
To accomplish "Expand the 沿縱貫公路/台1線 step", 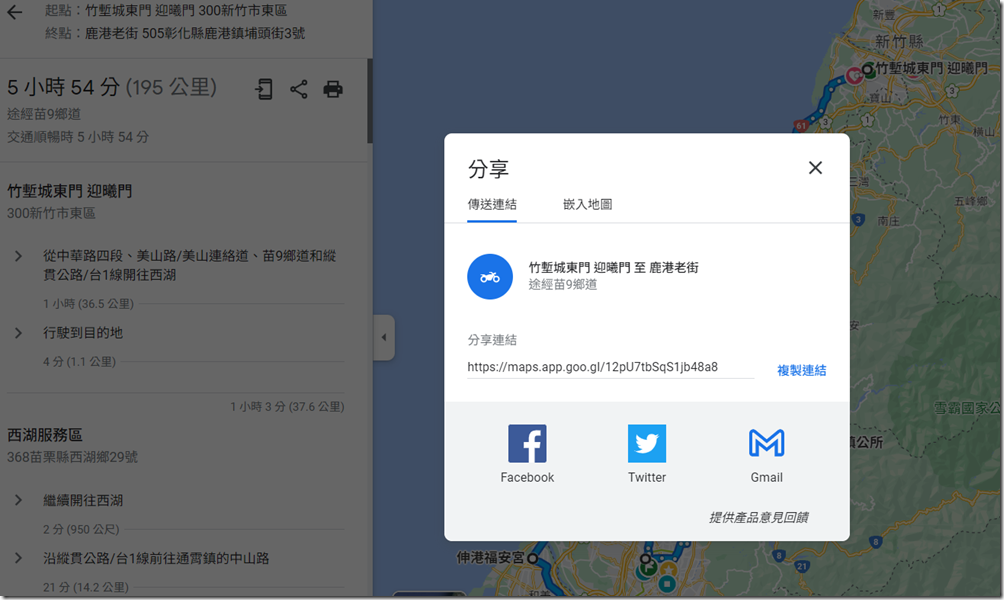I will (x=18, y=558).
